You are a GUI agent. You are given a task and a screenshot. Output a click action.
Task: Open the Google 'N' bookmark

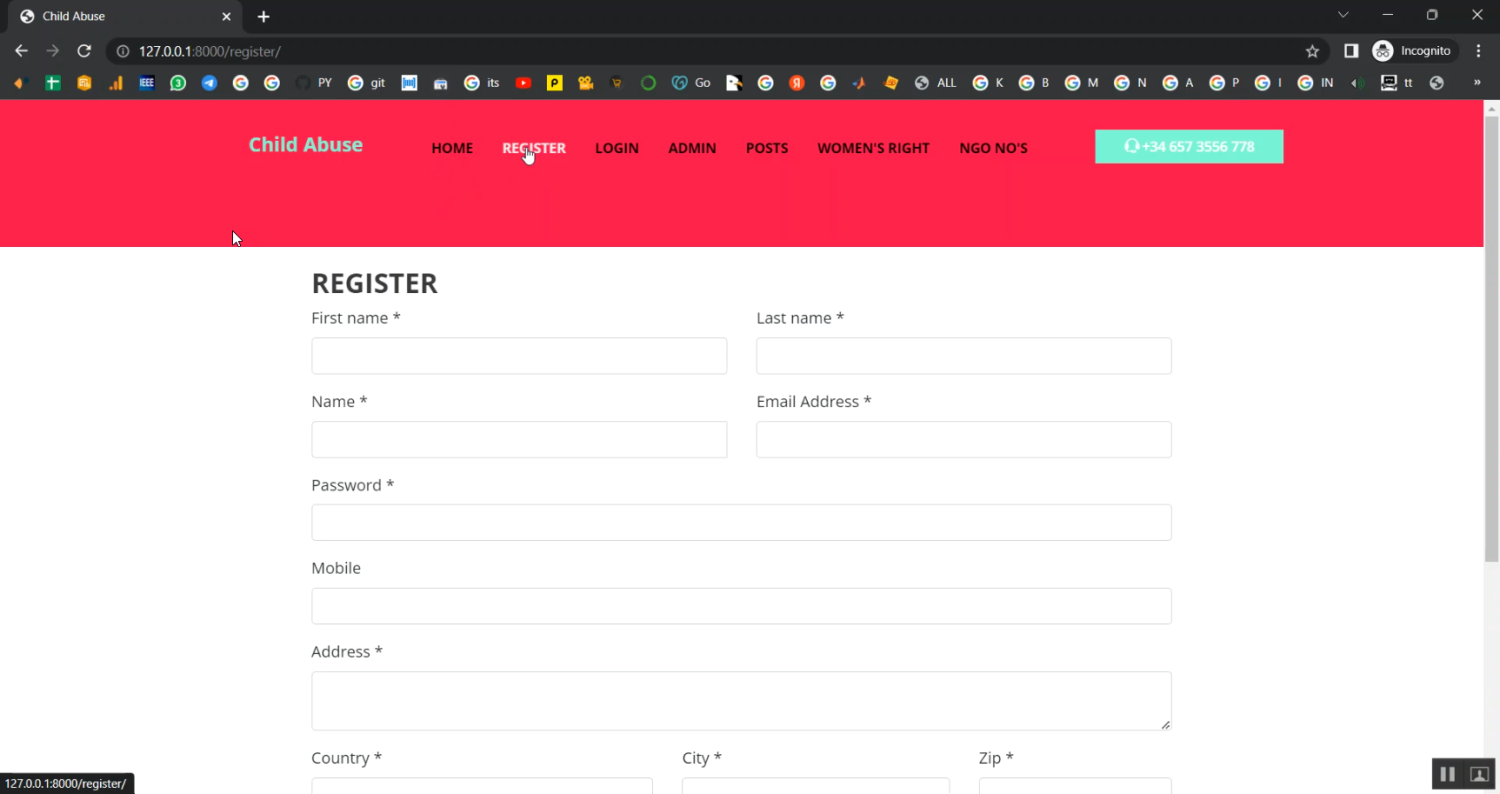[x=1131, y=83]
